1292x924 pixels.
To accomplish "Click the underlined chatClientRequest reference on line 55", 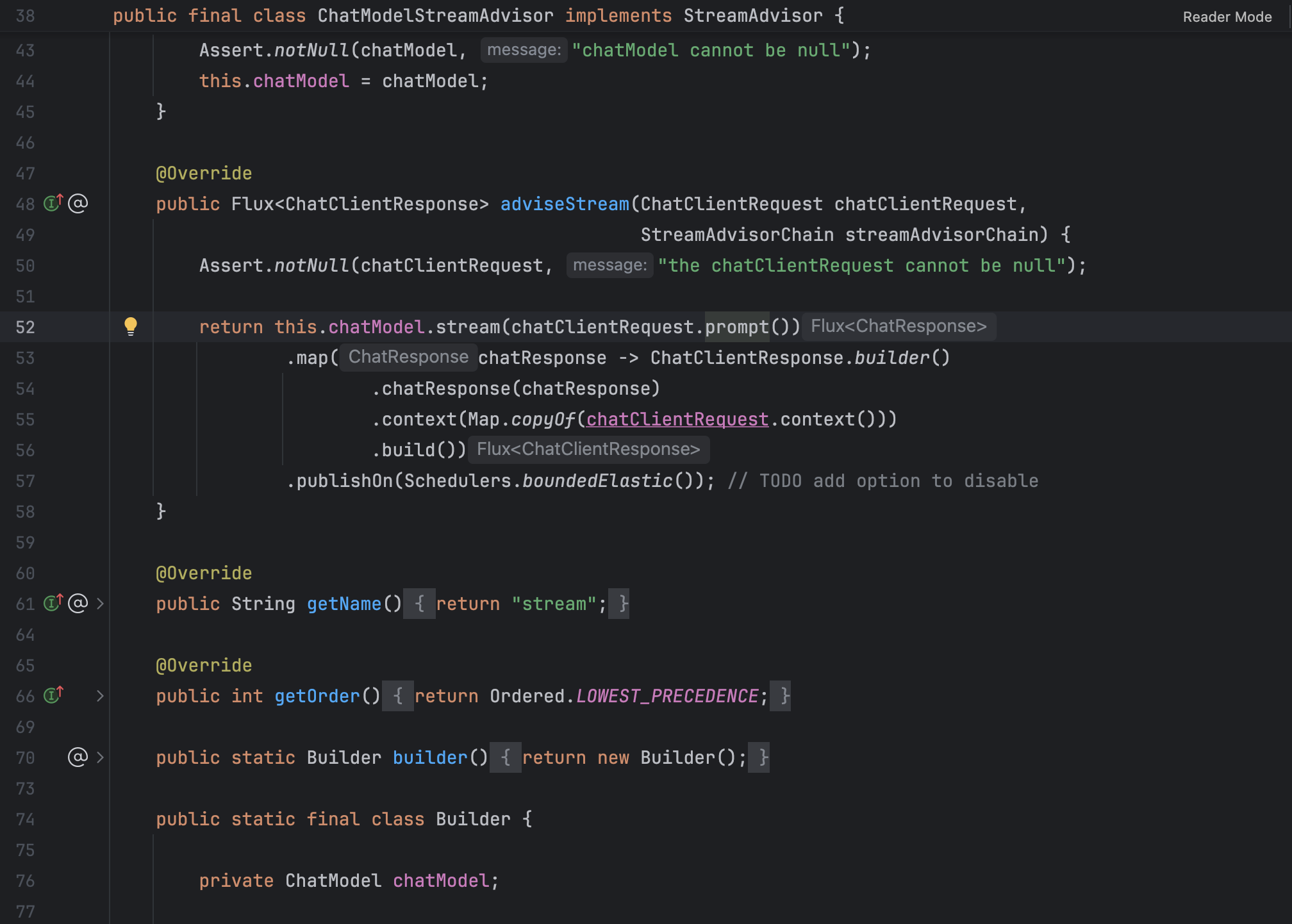I will [677, 419].
